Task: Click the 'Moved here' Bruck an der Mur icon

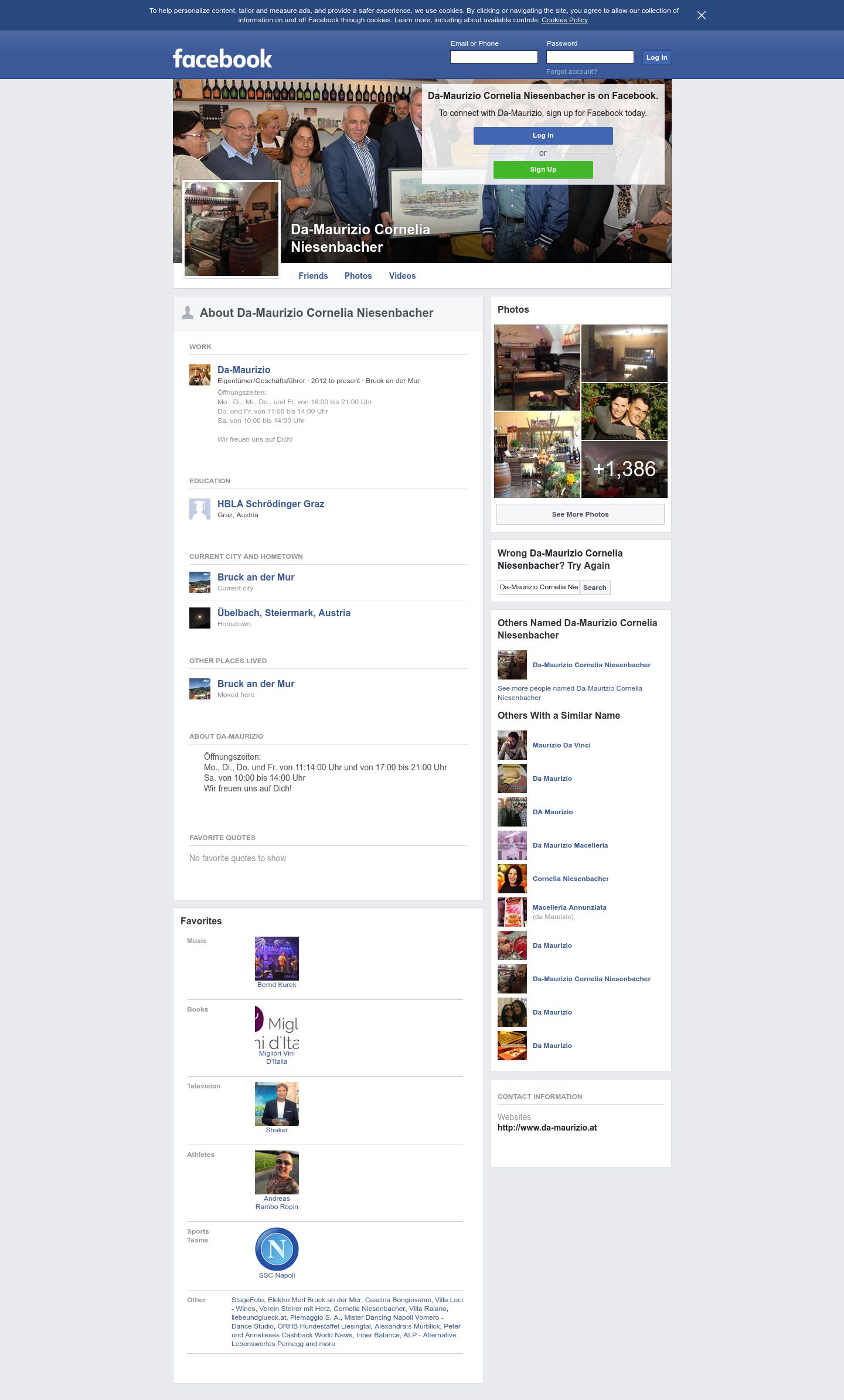Action: coord(200,689)
